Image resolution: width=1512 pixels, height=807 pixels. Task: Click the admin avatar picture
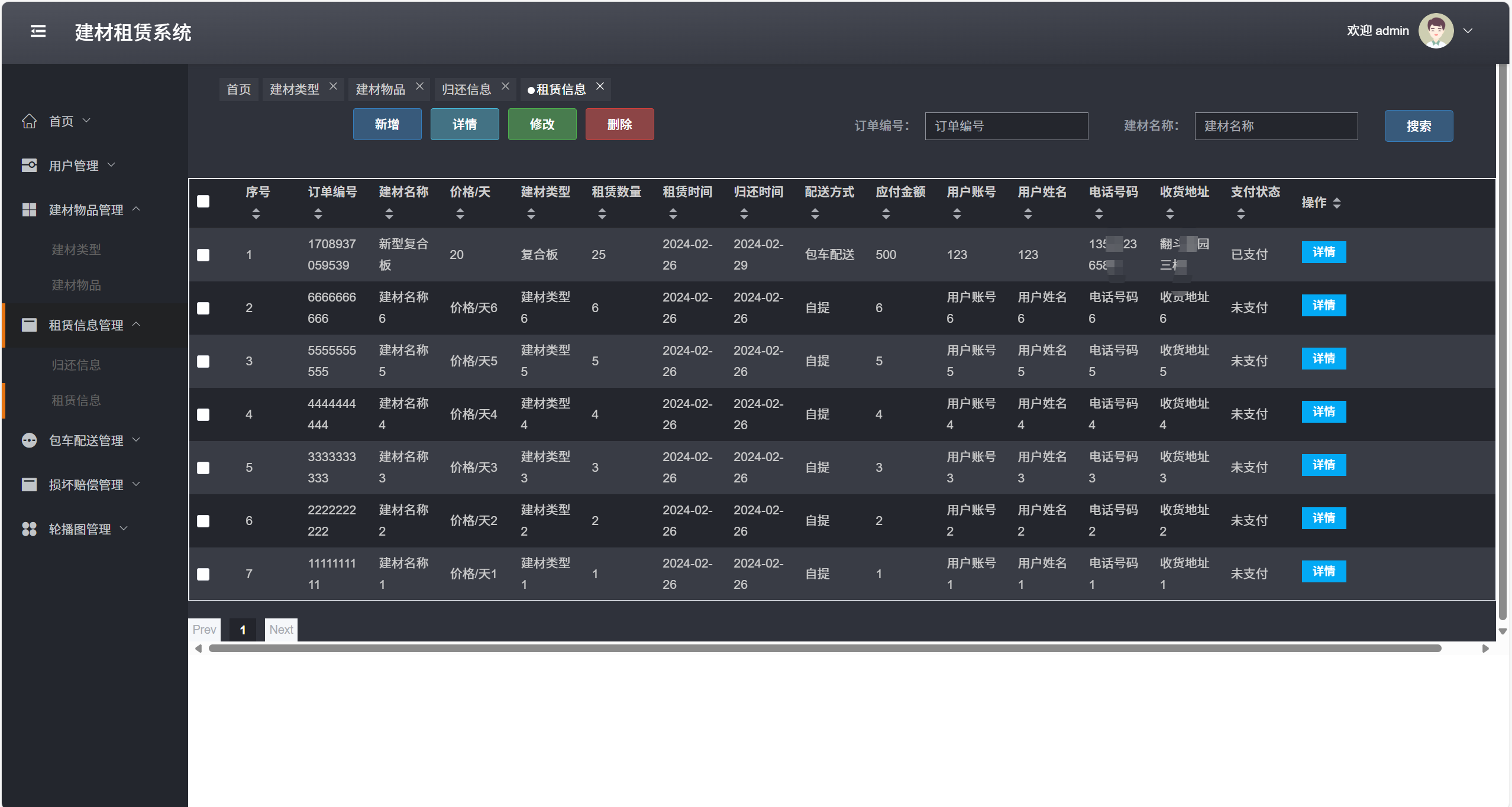click(x=1436, y=31)
